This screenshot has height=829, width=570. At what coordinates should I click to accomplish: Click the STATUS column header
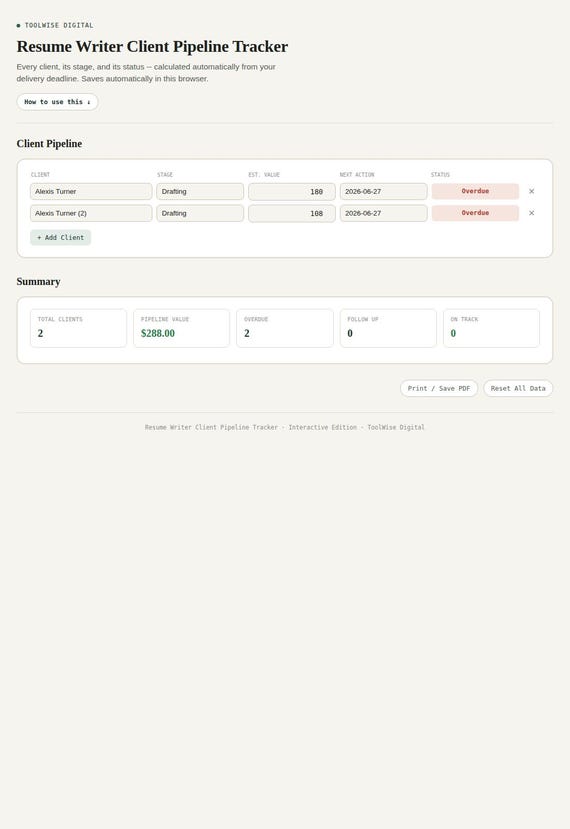[440, 174]
